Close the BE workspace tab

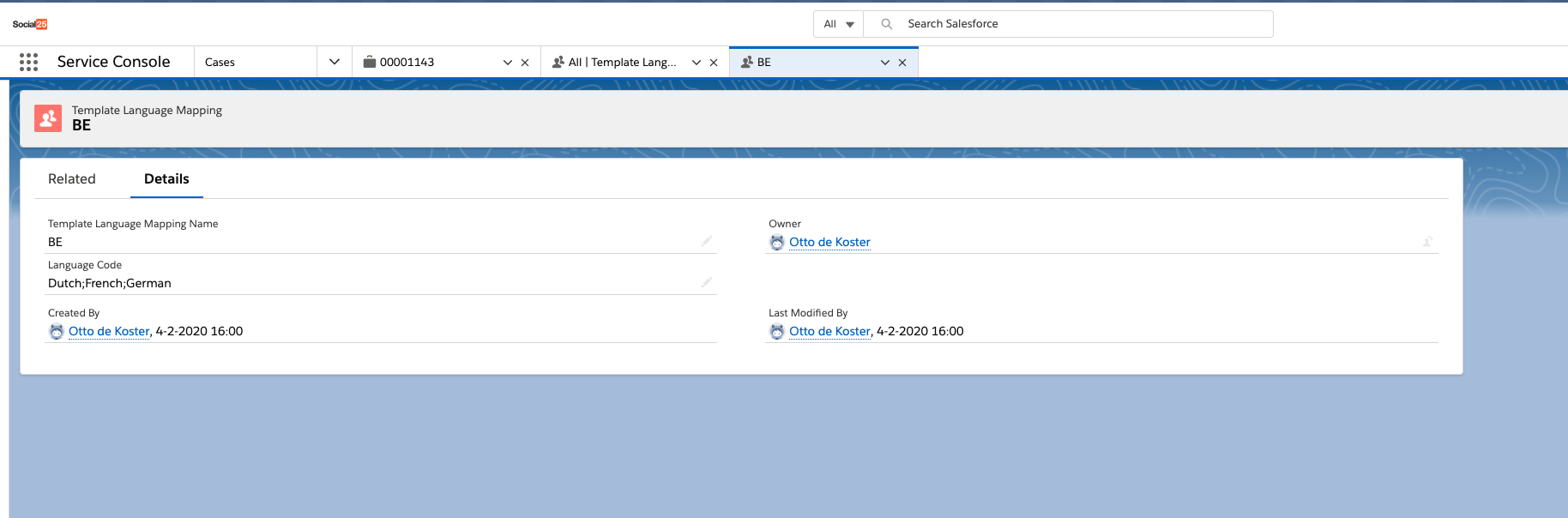click(902, 63)
